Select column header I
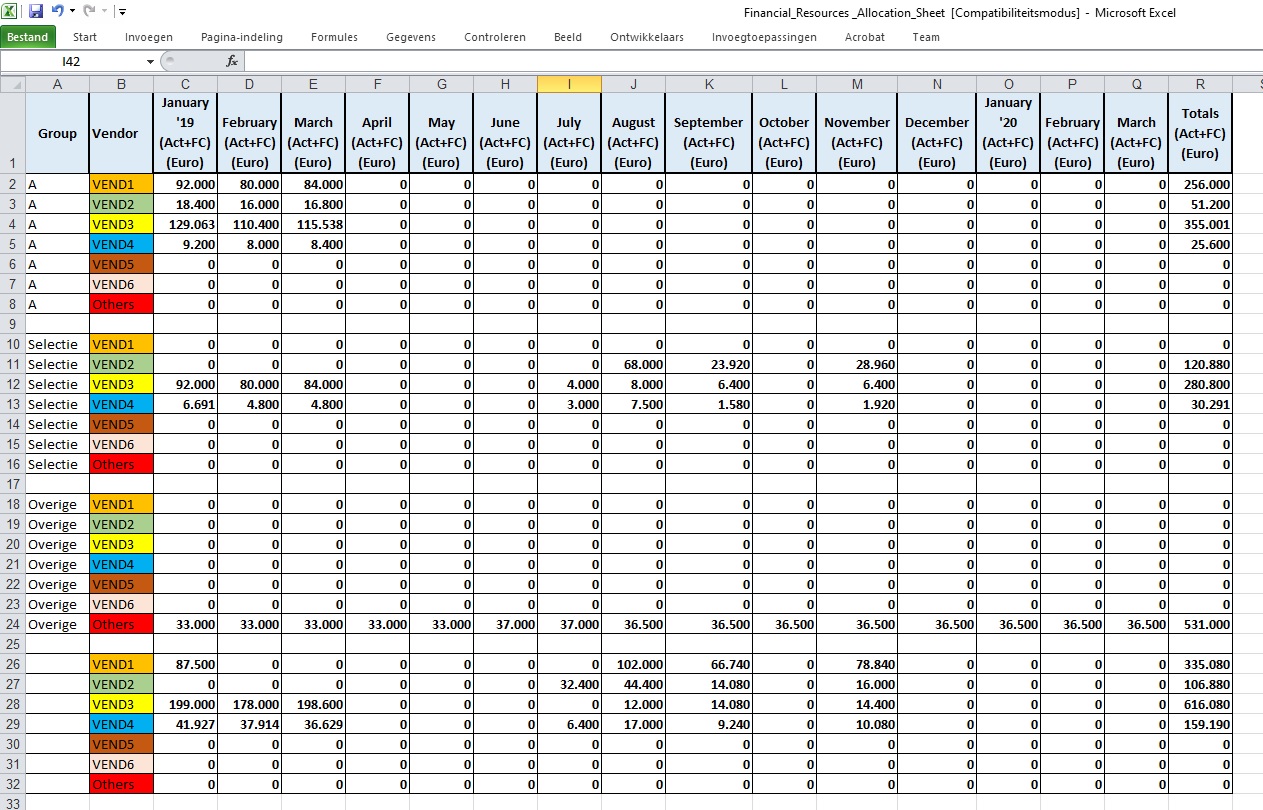This screenshot has height=810, width=1263. [x=569, y=84]
